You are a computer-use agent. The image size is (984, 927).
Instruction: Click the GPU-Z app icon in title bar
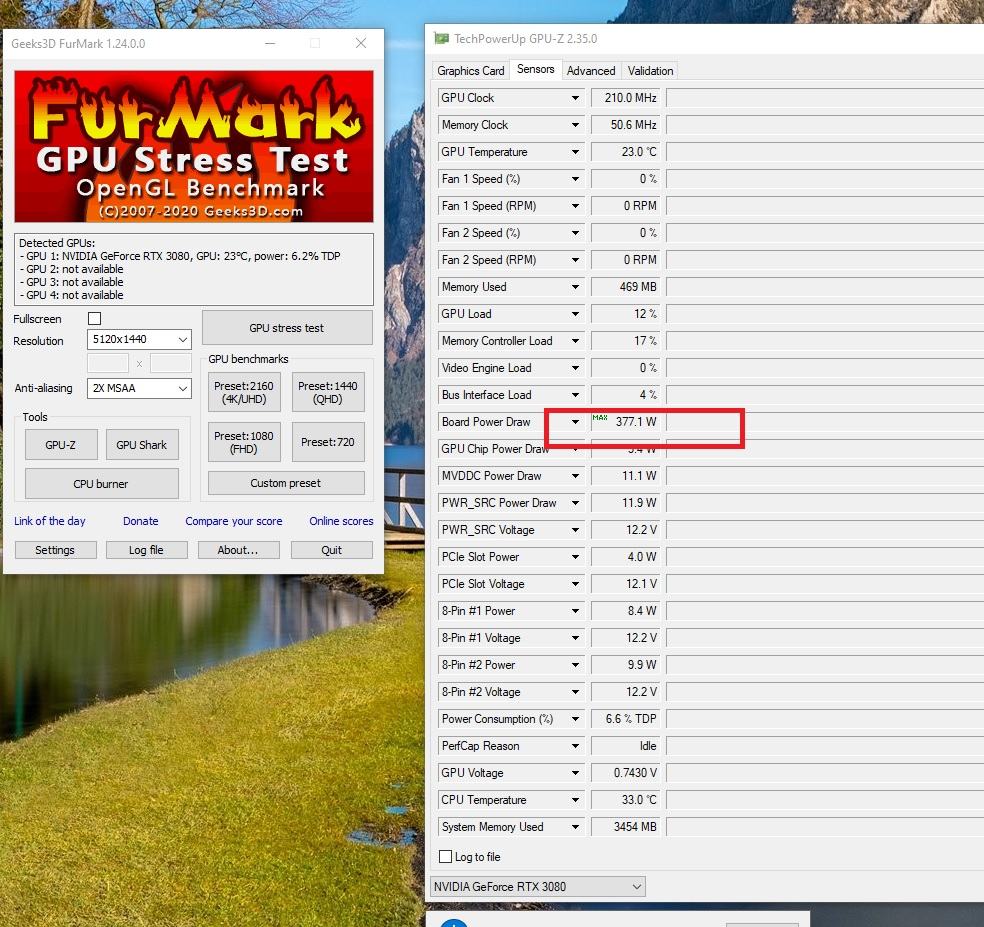click(x=441, y=39)
